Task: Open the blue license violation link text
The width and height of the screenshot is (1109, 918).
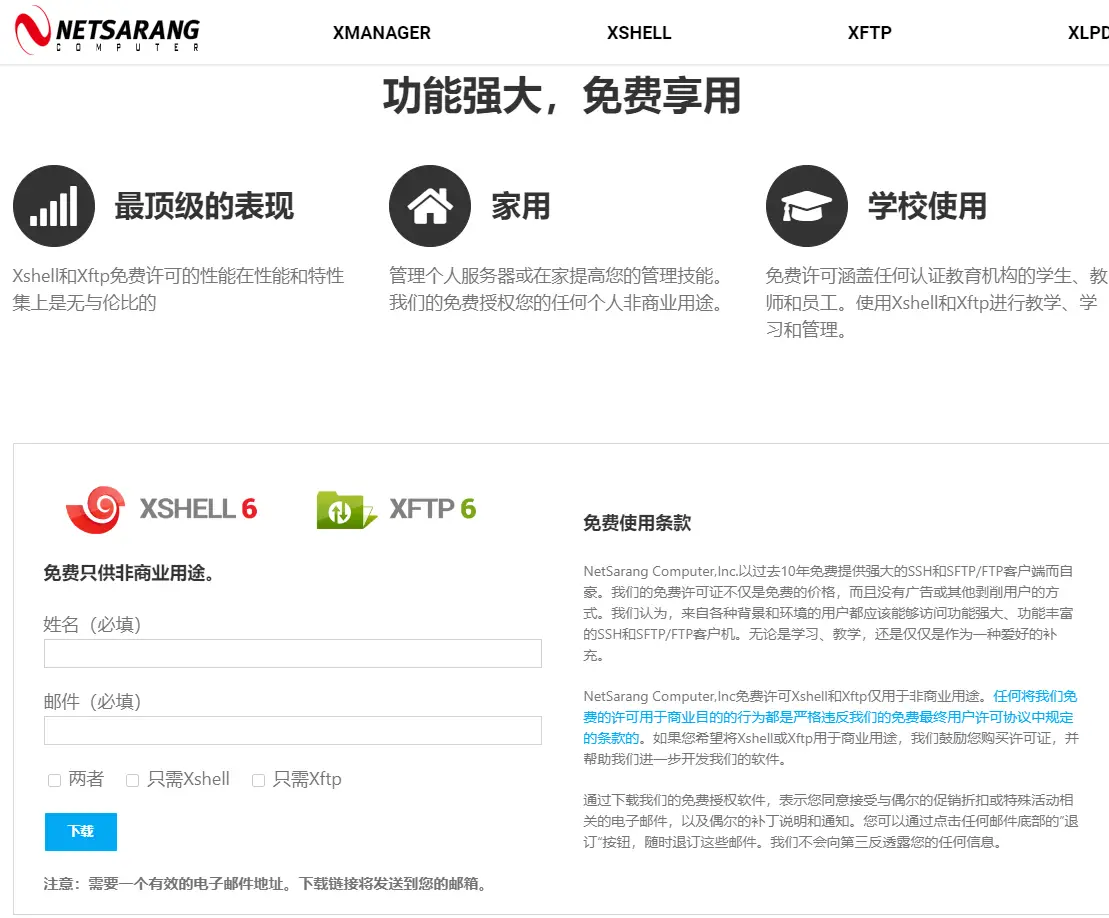Action: click(x=829, y=717)
